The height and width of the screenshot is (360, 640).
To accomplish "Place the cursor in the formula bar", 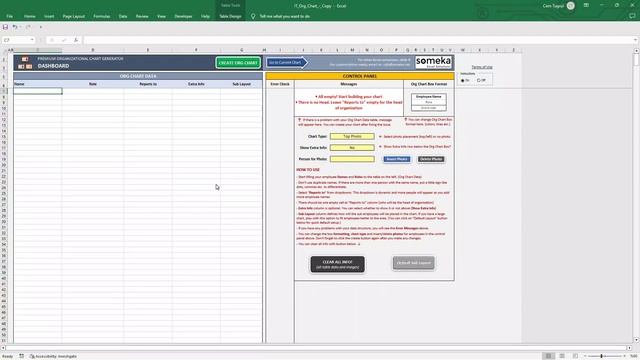I will (358, 40).
